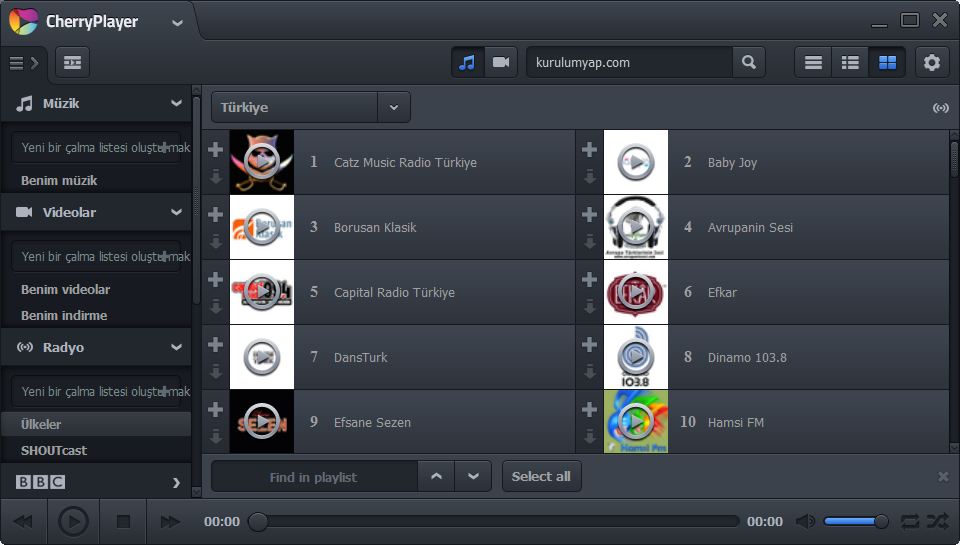Download Baby Joy with the arrow icon

[x=589, y=177]
